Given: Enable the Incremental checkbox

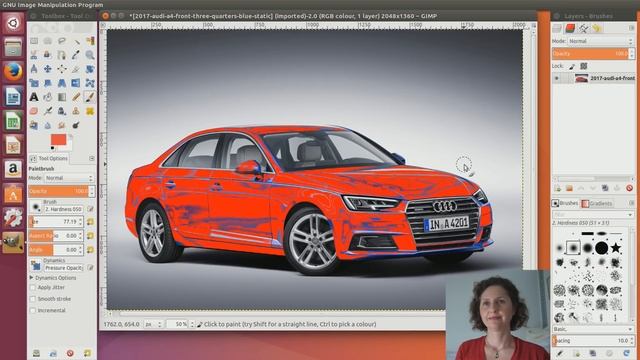Looking at the screenshot, I should click(33, 310).
